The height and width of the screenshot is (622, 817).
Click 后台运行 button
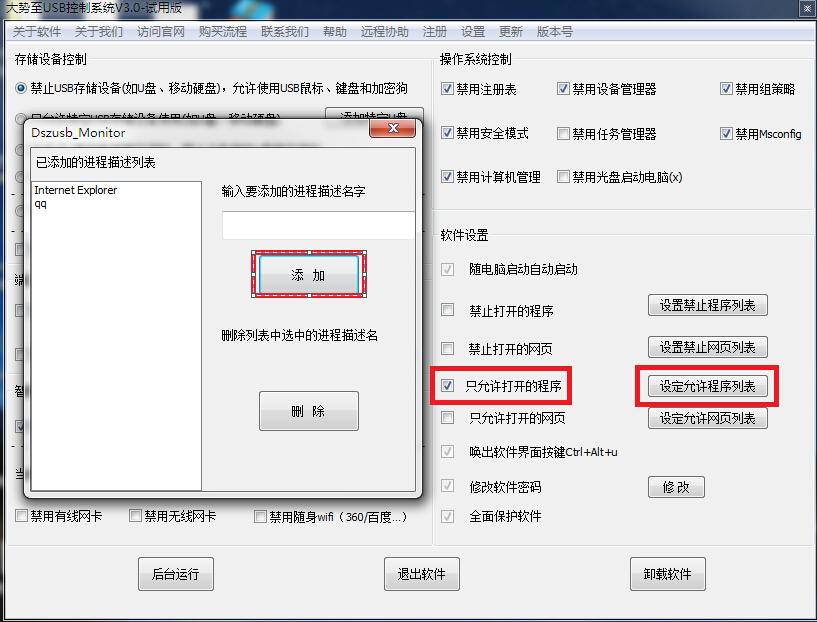click(x=176, y=574)
